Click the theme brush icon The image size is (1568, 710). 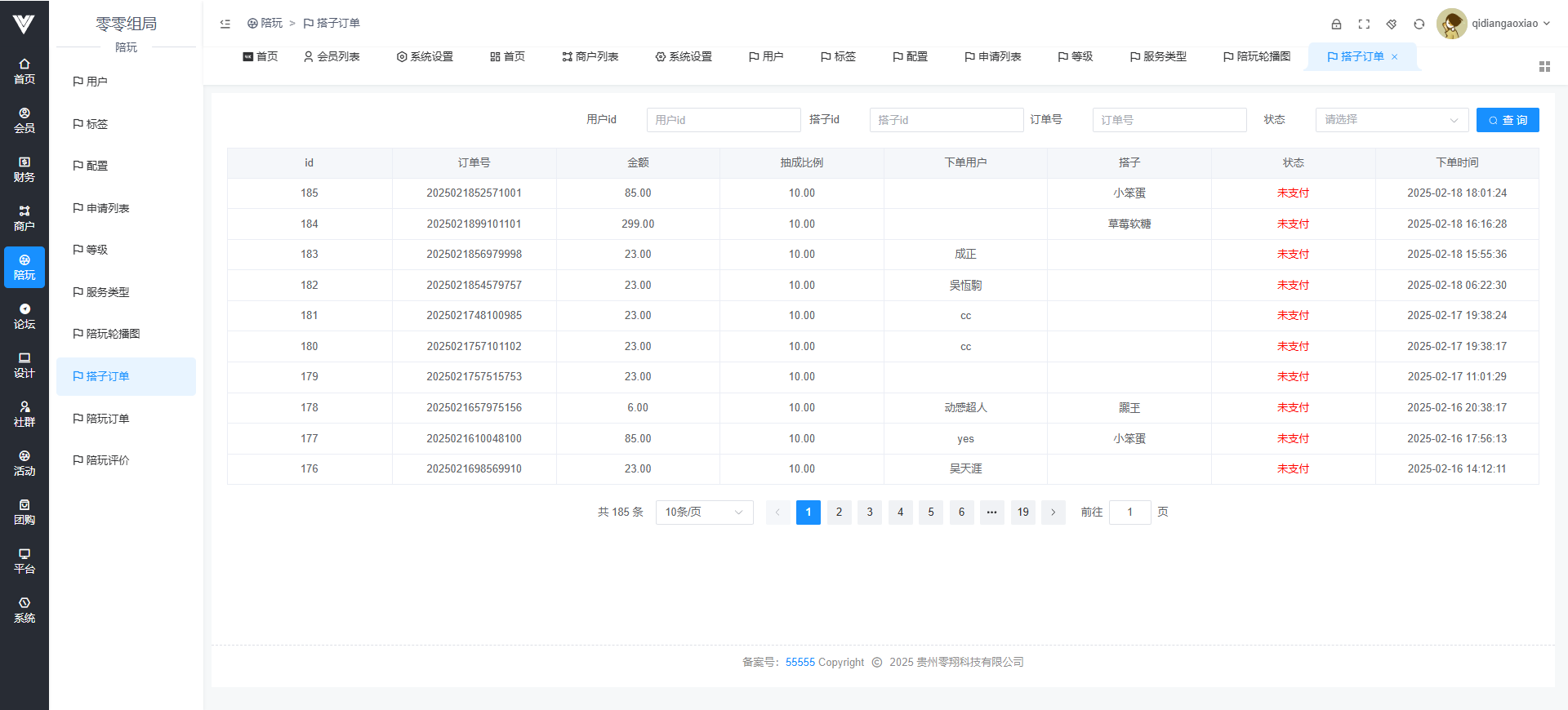tap(1392, 24)
